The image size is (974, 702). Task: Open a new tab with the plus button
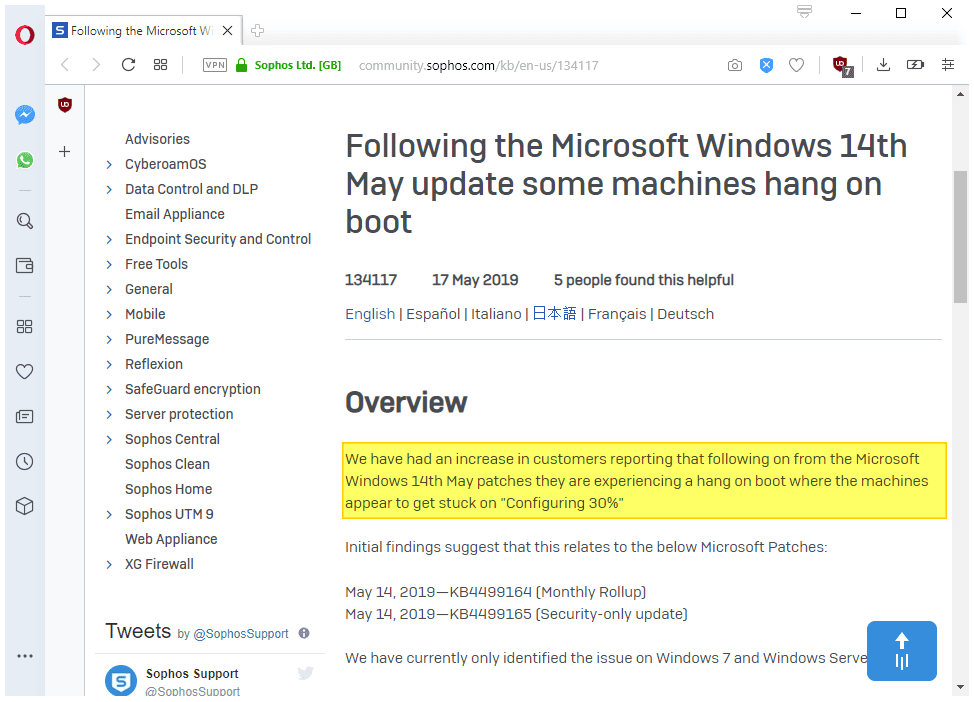(258, 30)
